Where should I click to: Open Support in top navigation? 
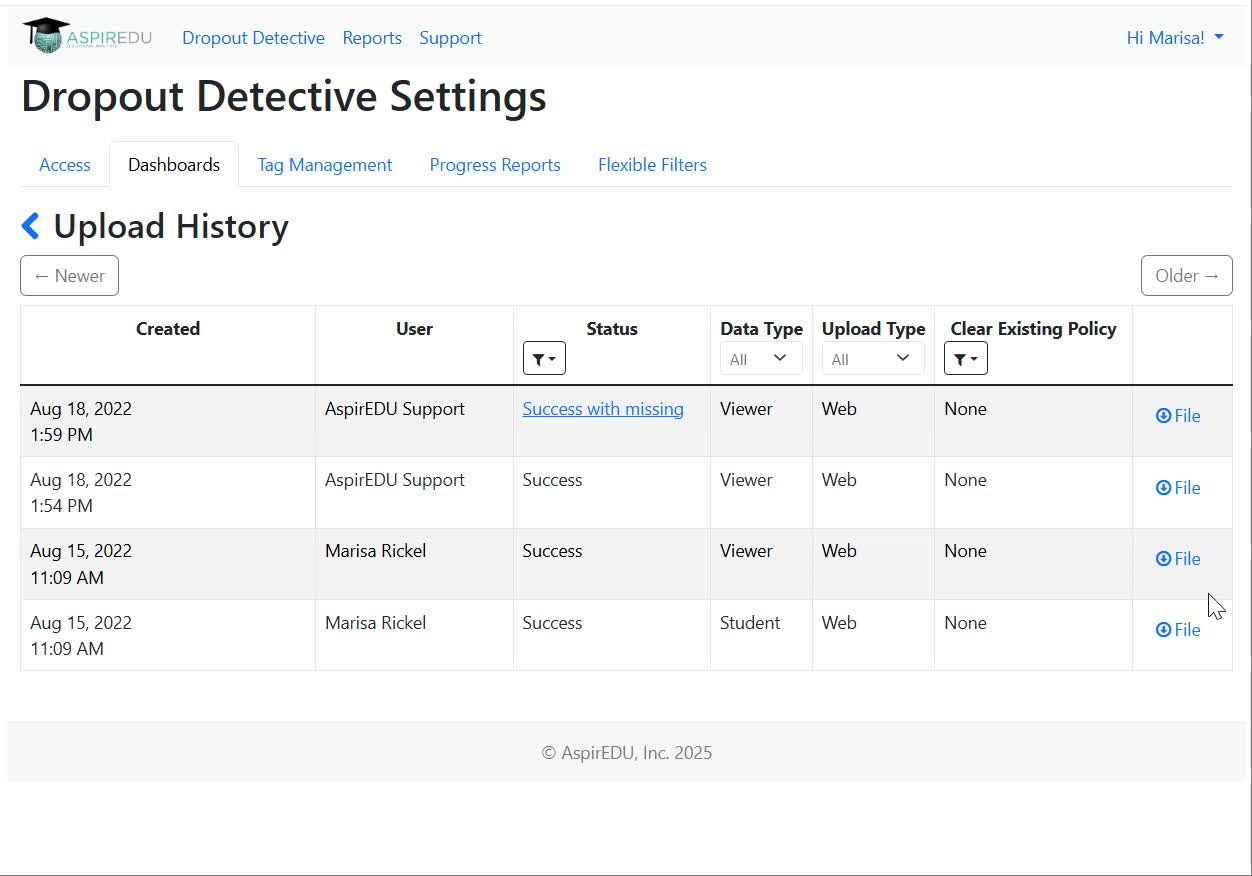point(450,38)
